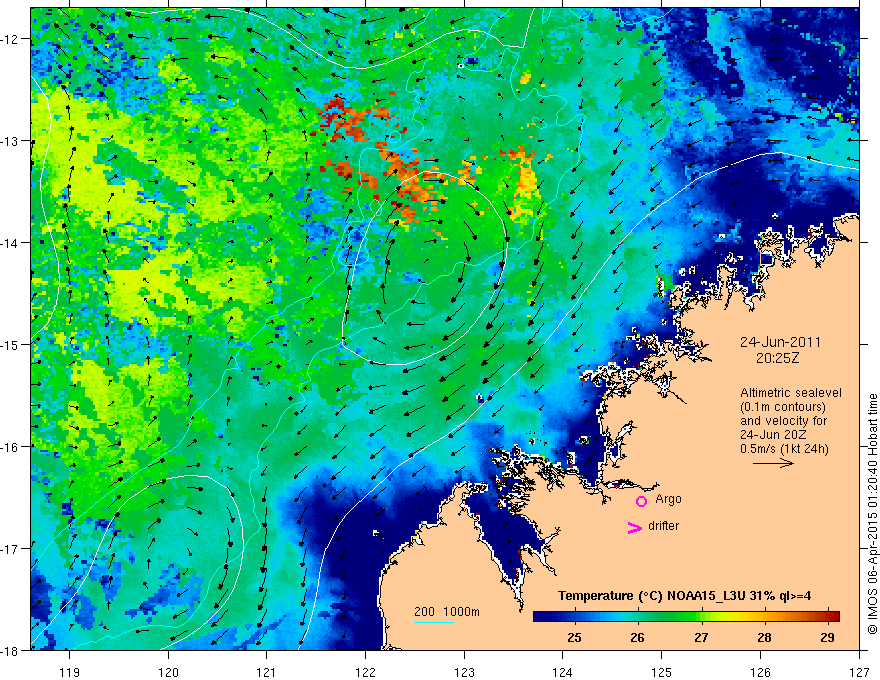Image resolution: width=880 pixels, height=680 pixels.
Task: Click longitude axis label 127
Action: click(859, 672)
